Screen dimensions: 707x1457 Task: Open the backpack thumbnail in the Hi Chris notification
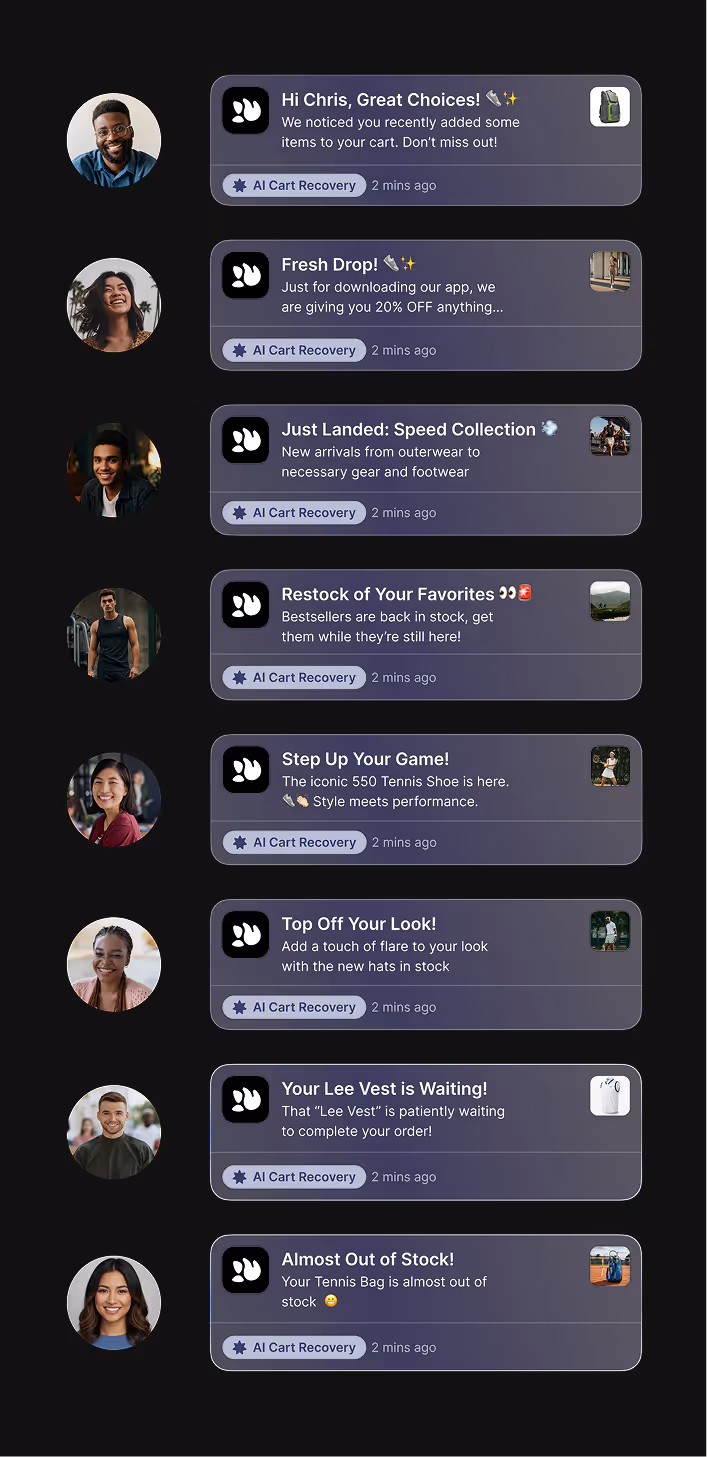pyautogui.click(x=610, y=106)
